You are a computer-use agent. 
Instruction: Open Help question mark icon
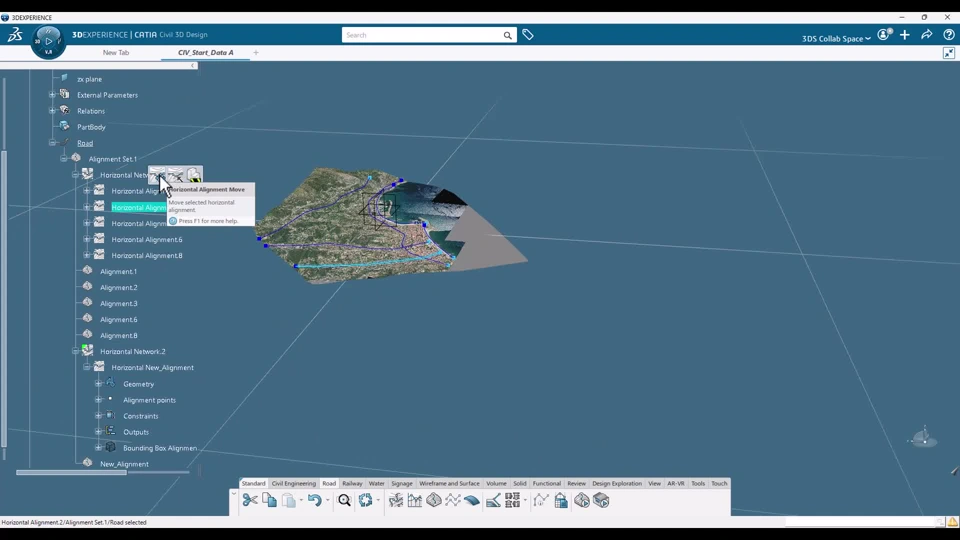948,35
